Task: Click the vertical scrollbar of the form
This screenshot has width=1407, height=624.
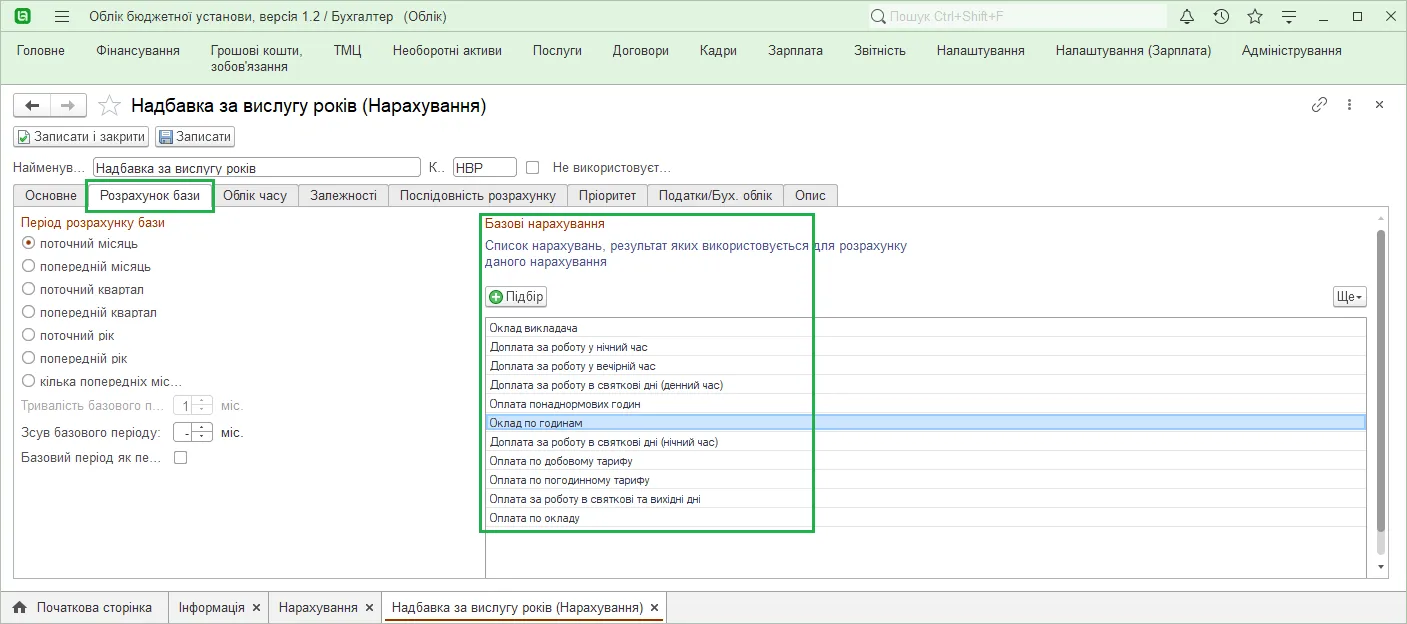Action: (x=1381, y=380)
